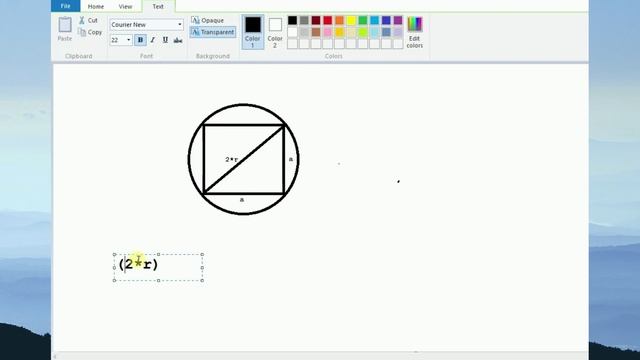Image resolution: width=640 pixels, height=360 pixels.
Task: Pick the lime green color swatch
Action: coord(363,32)
